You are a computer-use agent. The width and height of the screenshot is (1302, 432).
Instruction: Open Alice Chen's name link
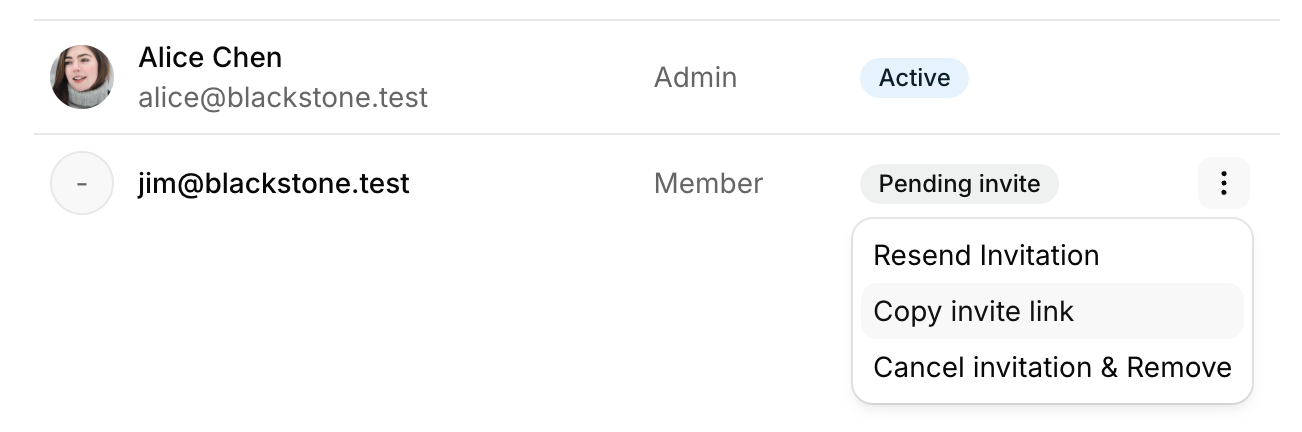click(210, 57)
